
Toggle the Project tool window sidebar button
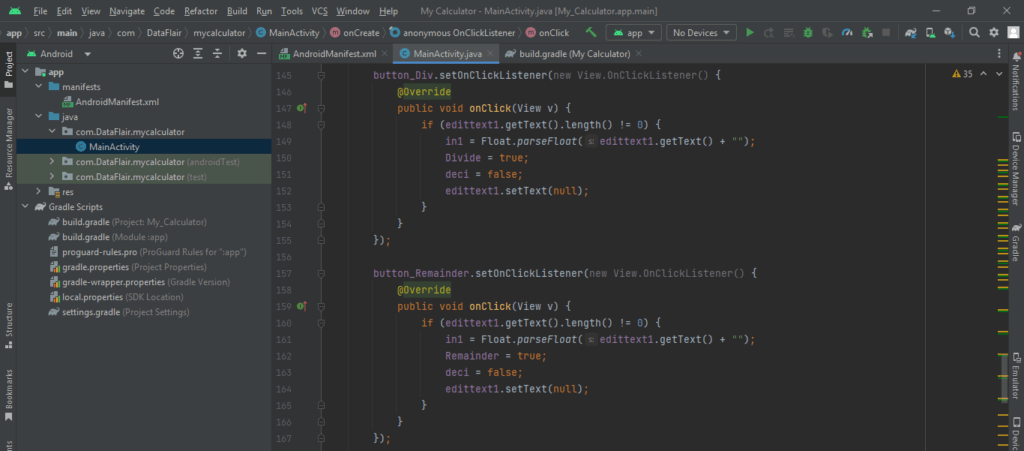click(9, 65)
